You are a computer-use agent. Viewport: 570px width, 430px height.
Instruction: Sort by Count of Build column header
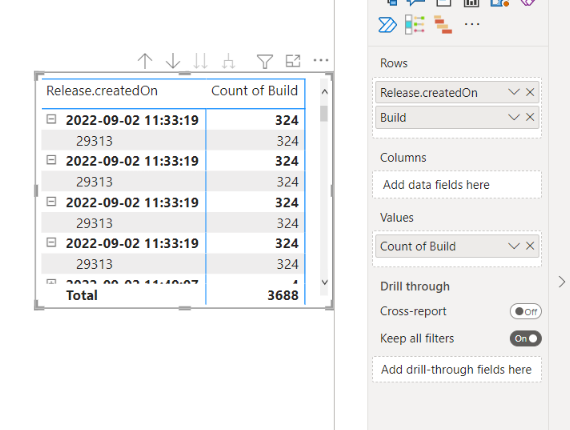tap(254, 91)
